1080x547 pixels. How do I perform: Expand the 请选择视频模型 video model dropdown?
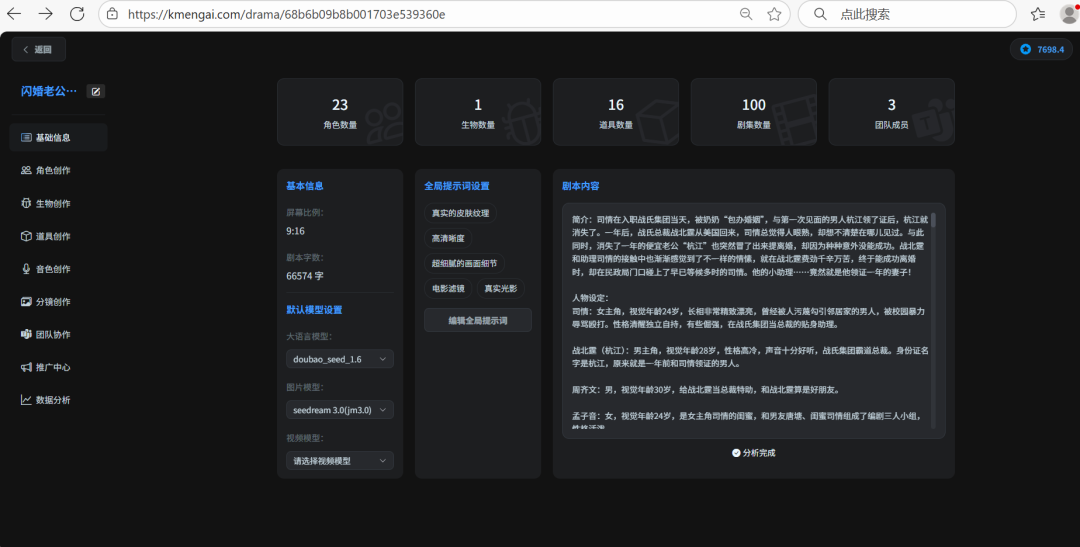click(340, 461)
